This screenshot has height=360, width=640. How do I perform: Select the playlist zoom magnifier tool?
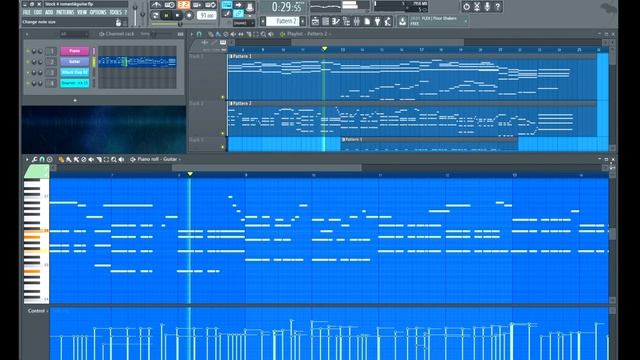pos(264,34)
